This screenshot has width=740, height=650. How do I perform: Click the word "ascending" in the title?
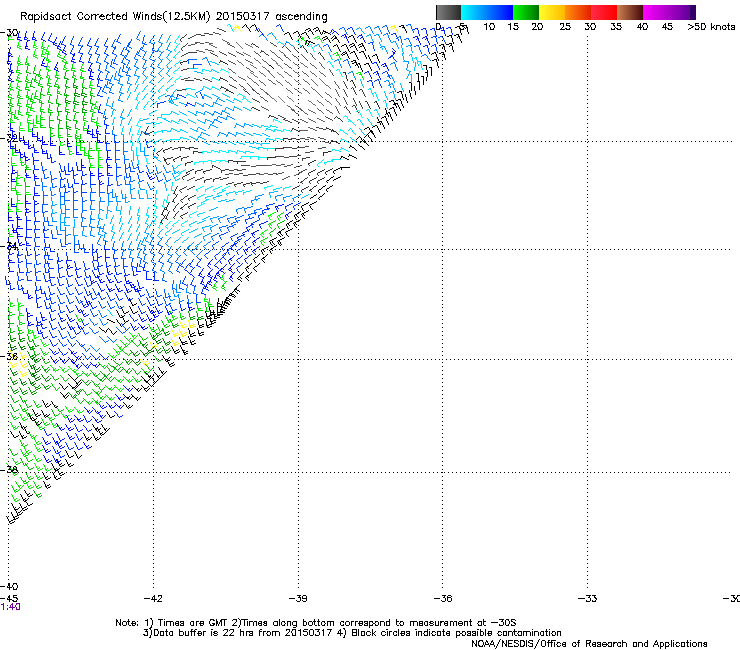[x=301, y=17]
